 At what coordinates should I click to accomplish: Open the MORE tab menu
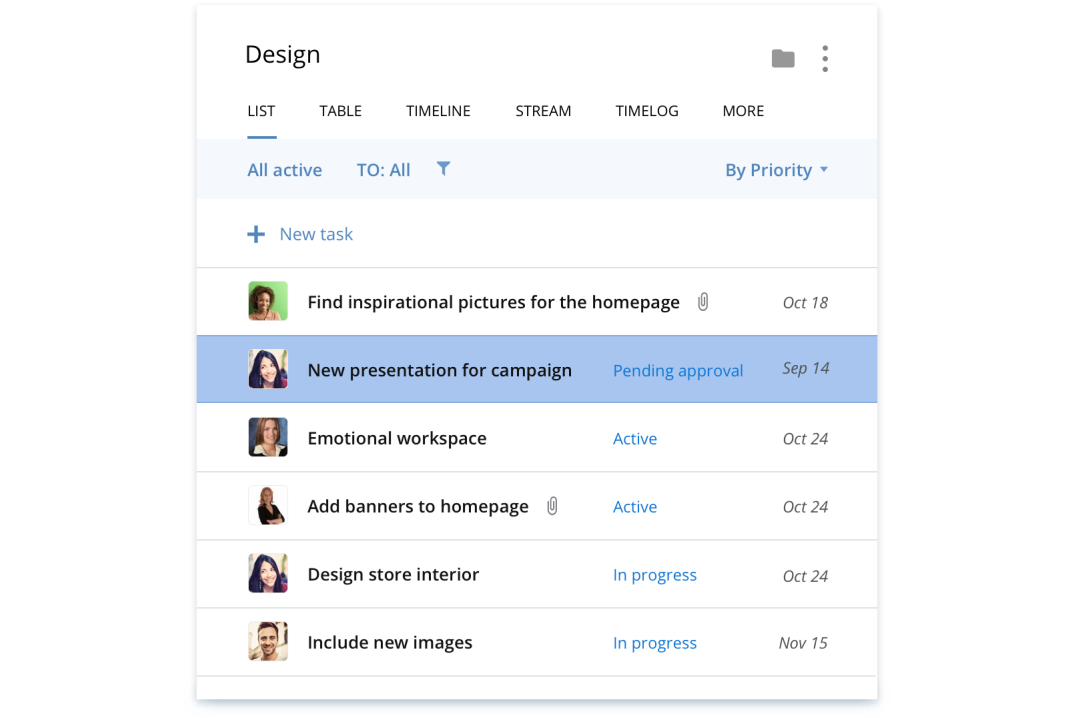coord(743,111)
